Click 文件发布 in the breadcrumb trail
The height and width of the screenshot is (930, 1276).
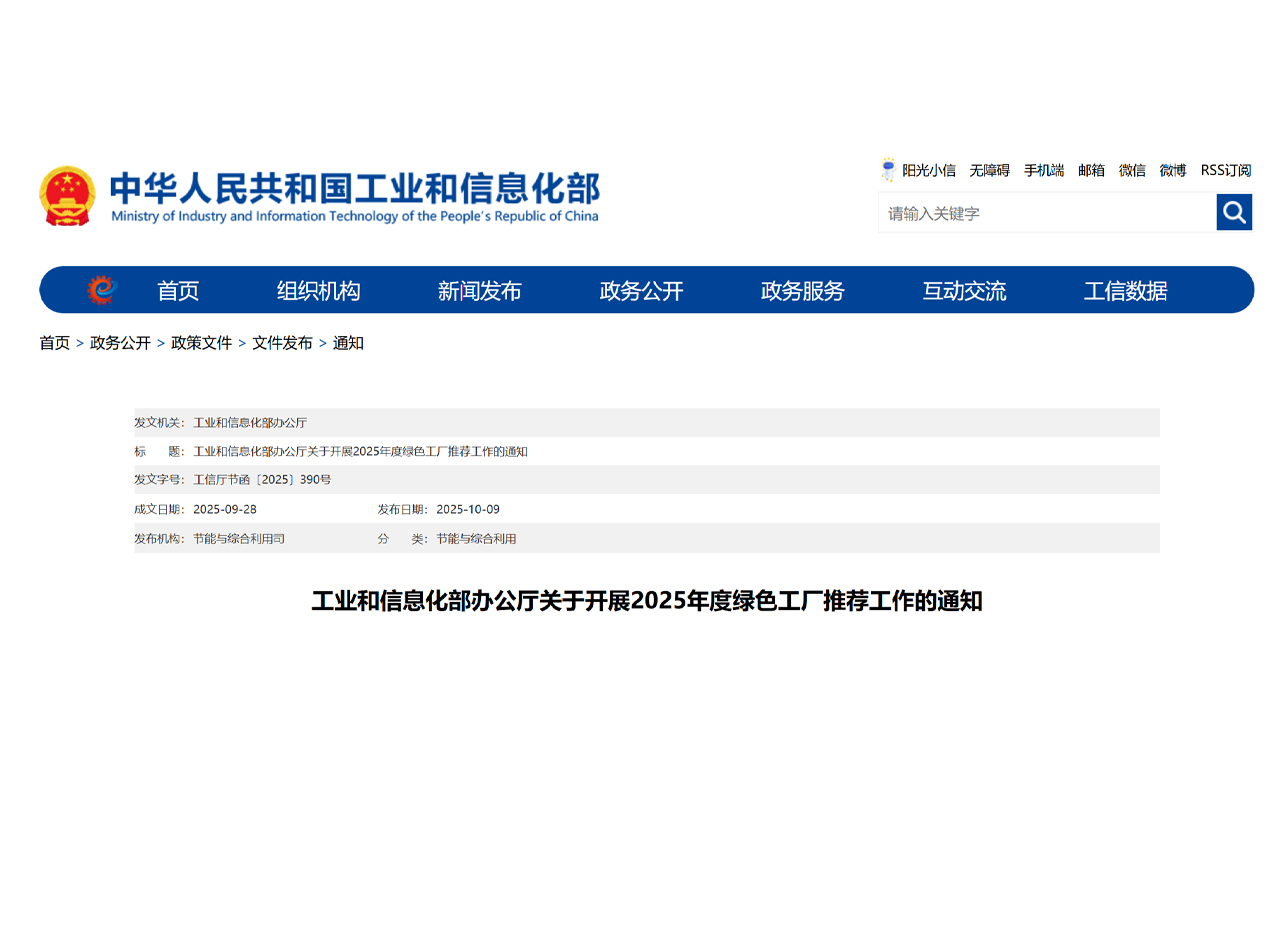tap(282, 343)
